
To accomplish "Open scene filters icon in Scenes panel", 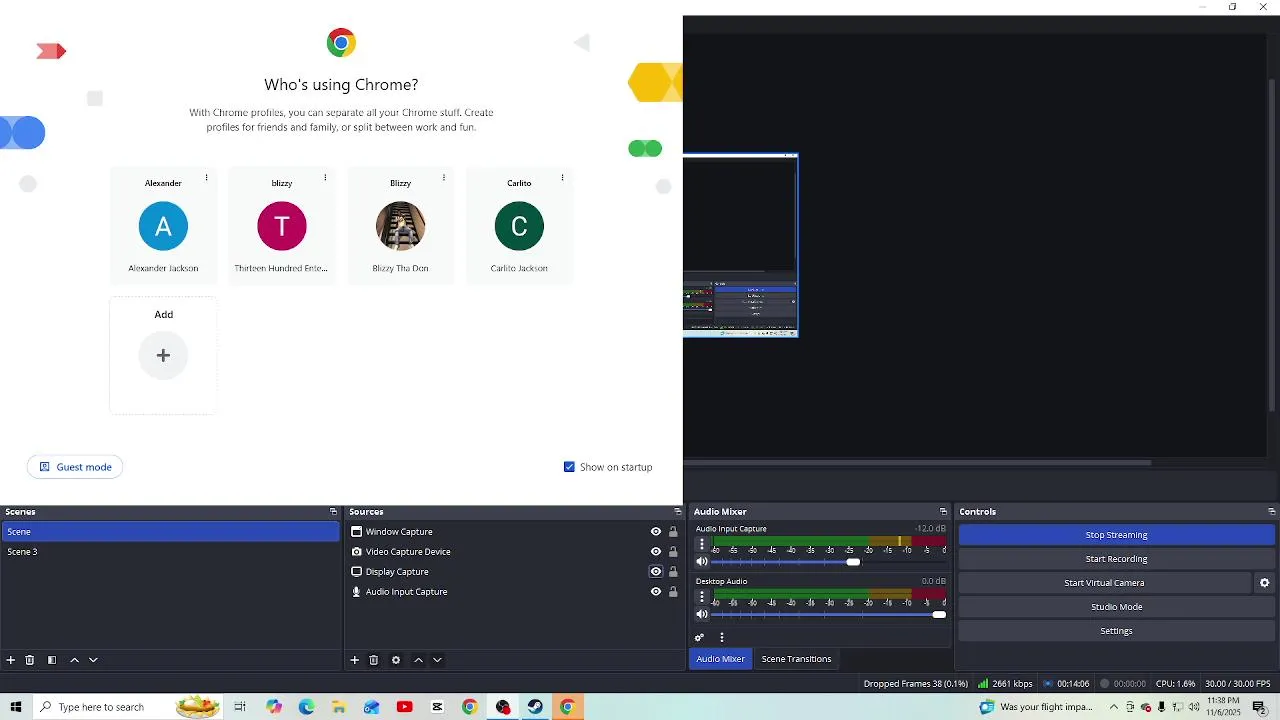I will coord(52,660).
